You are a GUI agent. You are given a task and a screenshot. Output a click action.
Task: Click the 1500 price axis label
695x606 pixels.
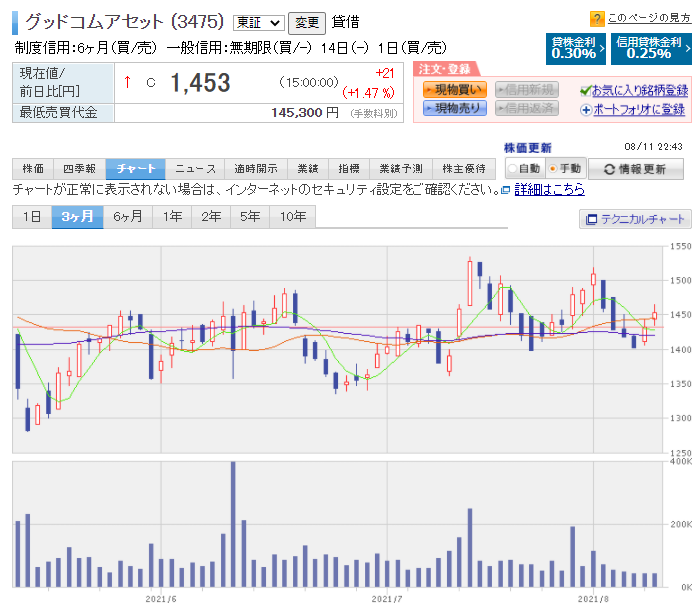coord(681,280)
